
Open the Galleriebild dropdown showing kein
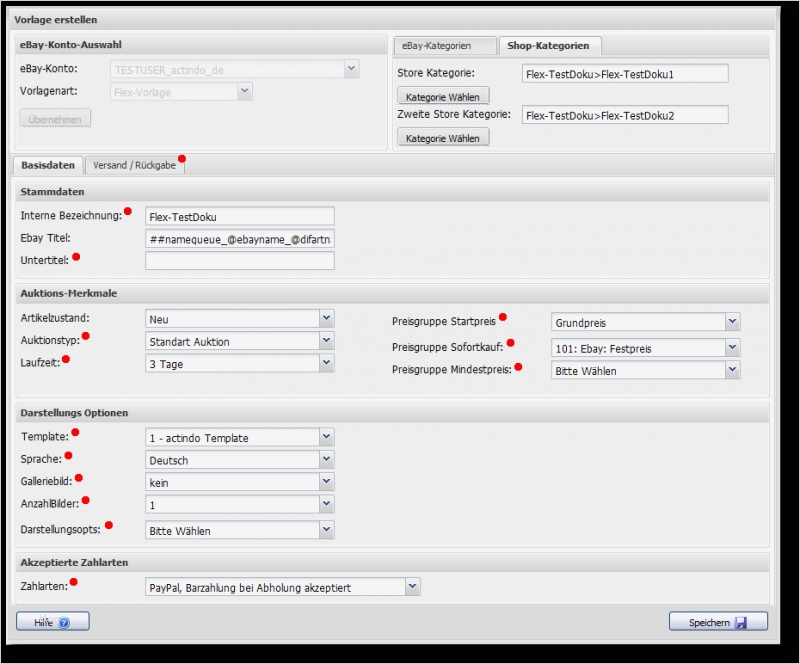(x=327, y=482)
